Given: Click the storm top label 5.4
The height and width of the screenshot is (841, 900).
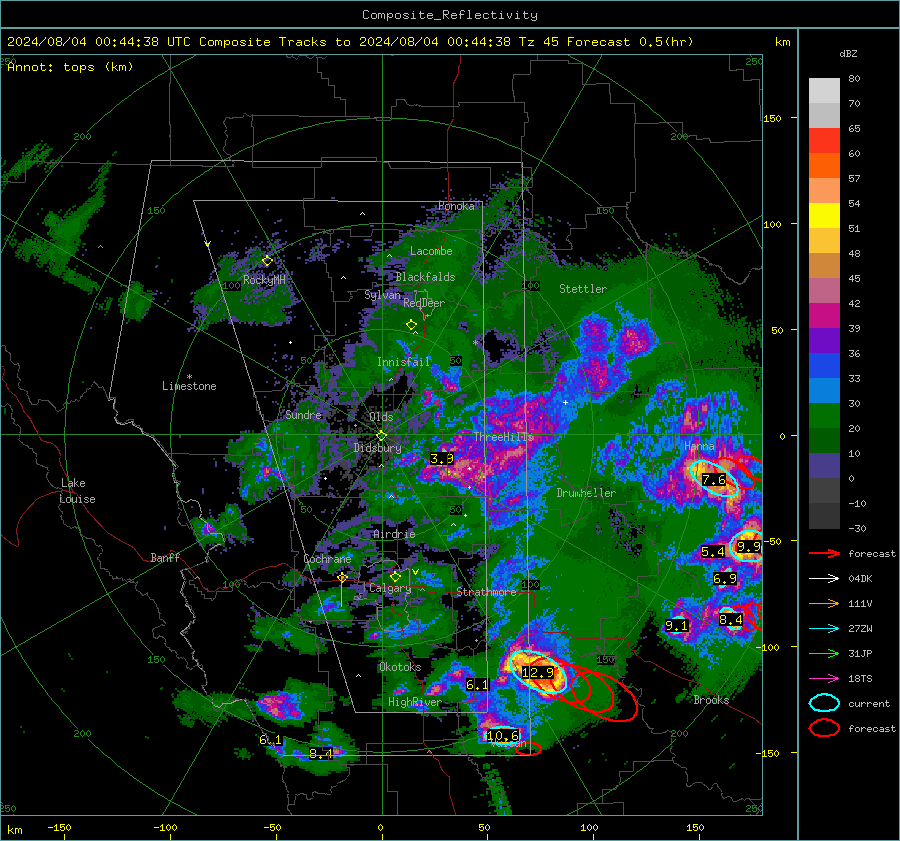Looking at the screenshot, I should 712,552.
